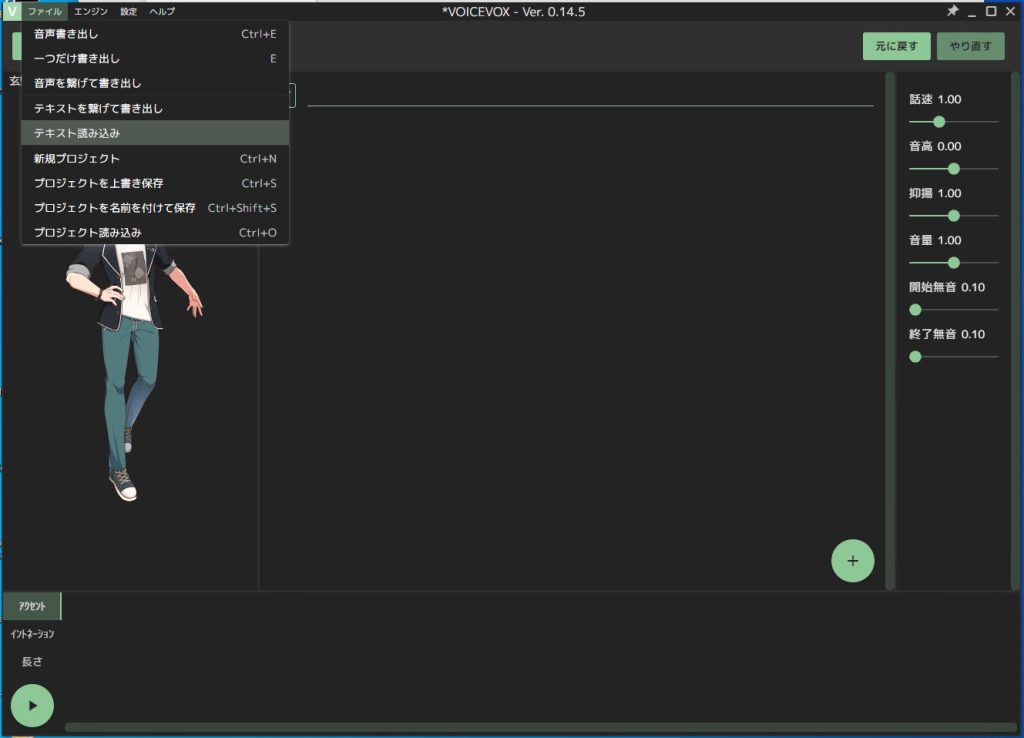Open the 設定 menu

pyautogui.click(x=129, y=11)
